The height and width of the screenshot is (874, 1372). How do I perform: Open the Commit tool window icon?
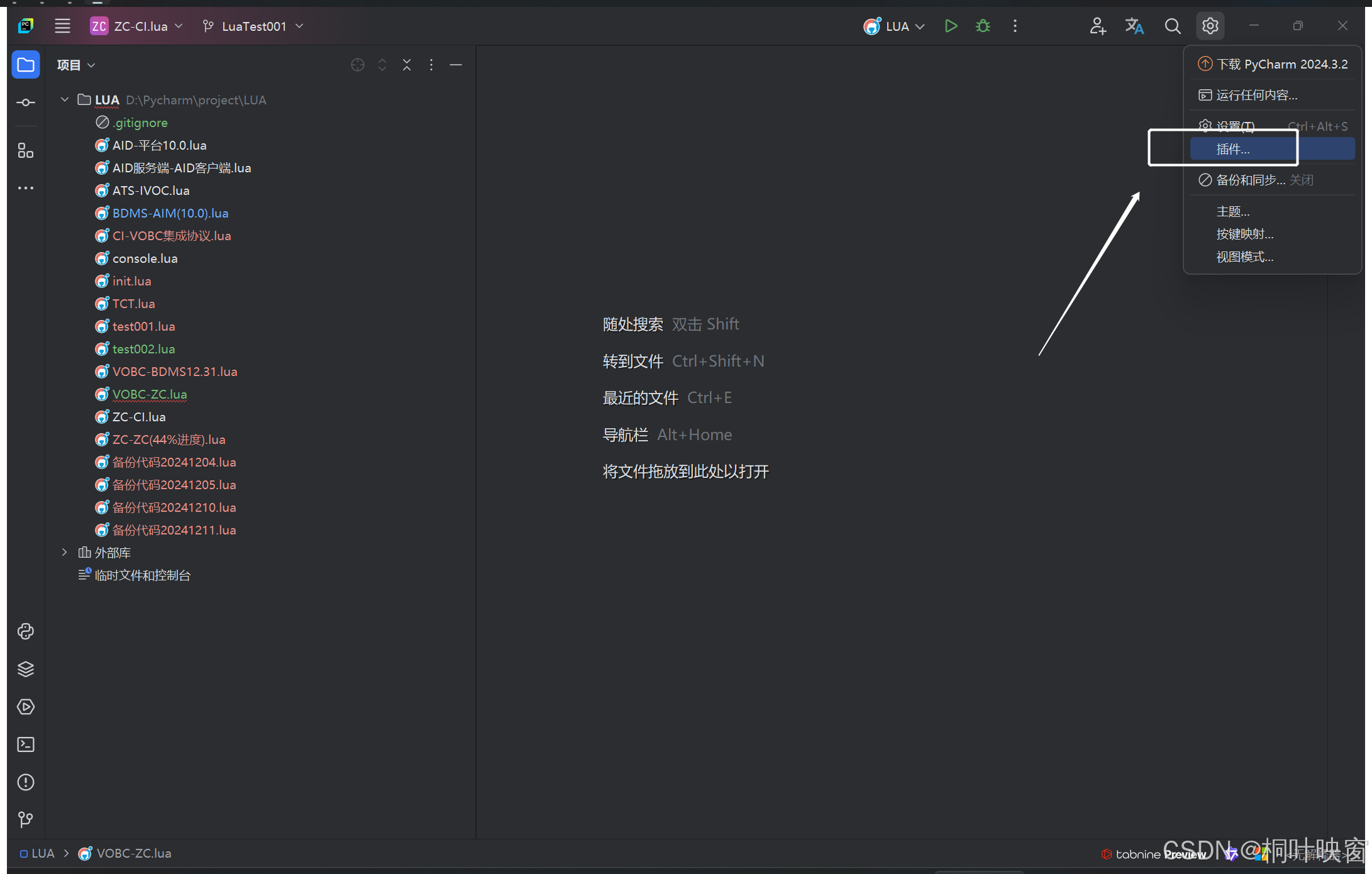tap(26, 102)
